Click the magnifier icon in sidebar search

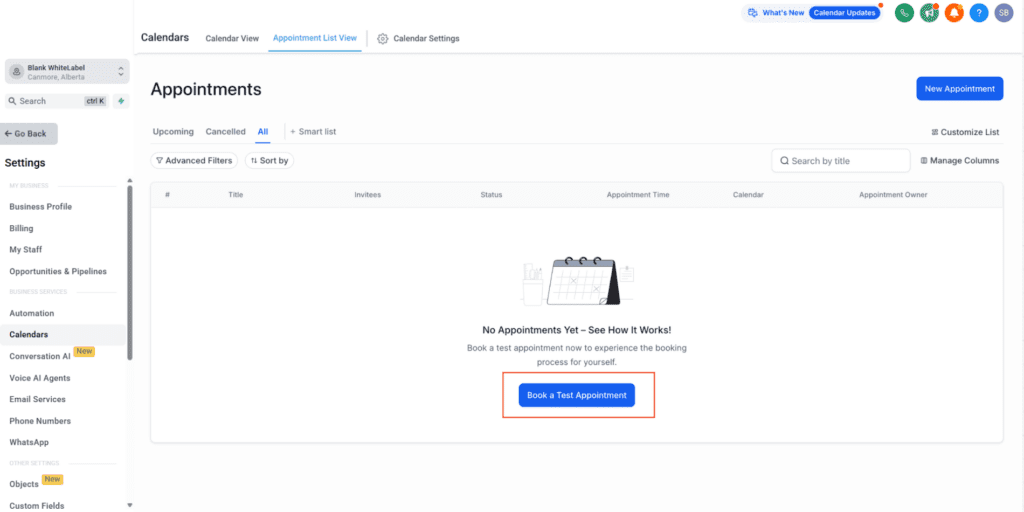(x=12, y=101)
